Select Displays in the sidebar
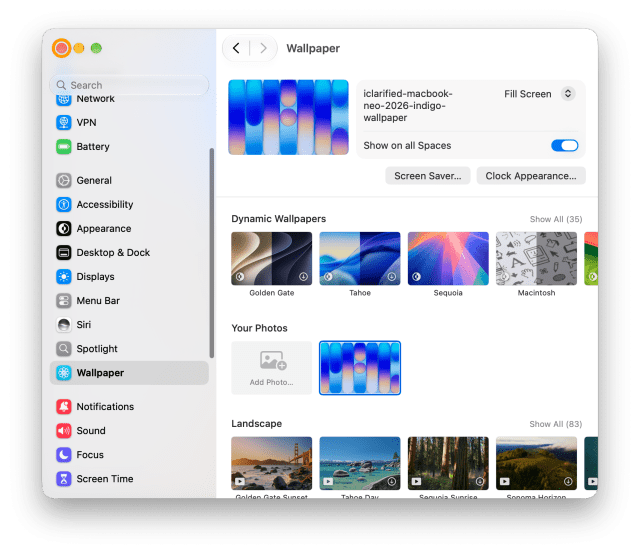The width and height of the screenshot is (640, 554). pyautogui.click(x=129, y=277)
